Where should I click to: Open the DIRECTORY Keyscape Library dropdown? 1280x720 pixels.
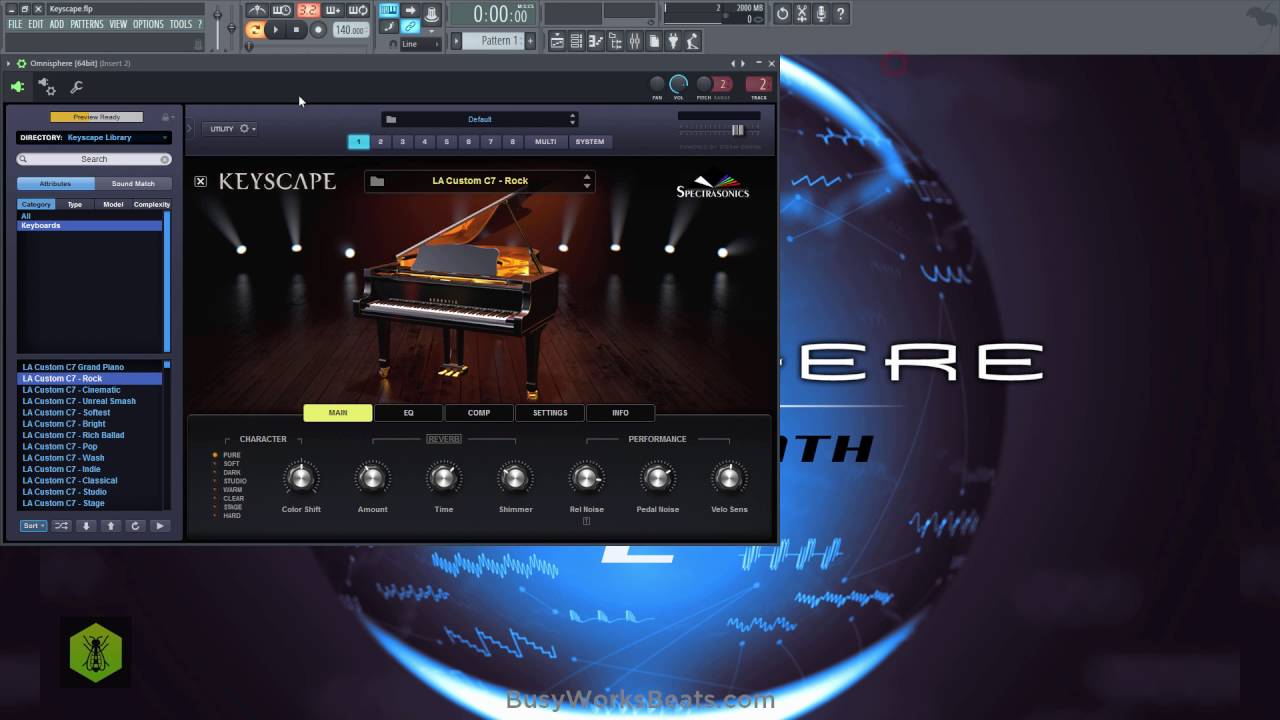pos(94,138)
